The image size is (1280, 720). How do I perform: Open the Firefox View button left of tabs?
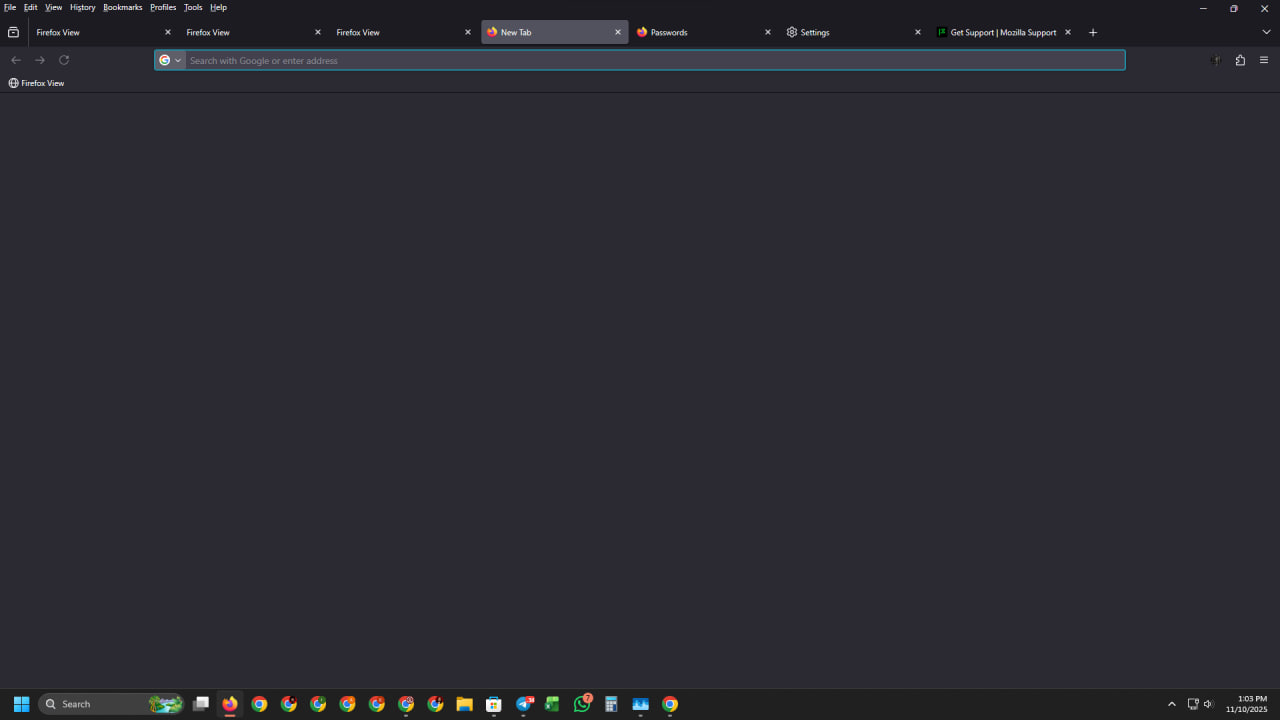point(13,32)
